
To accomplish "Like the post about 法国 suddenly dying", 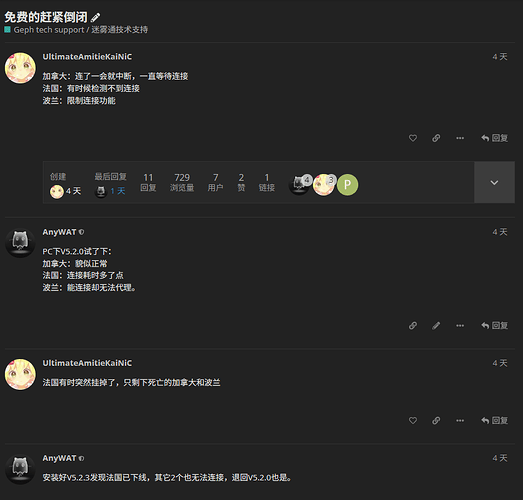I will (413, 420).
